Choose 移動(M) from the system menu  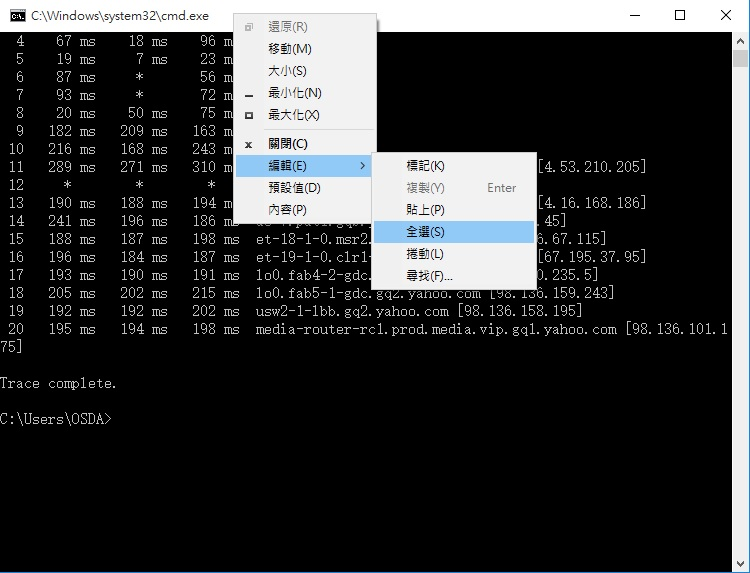coord(290,49)
